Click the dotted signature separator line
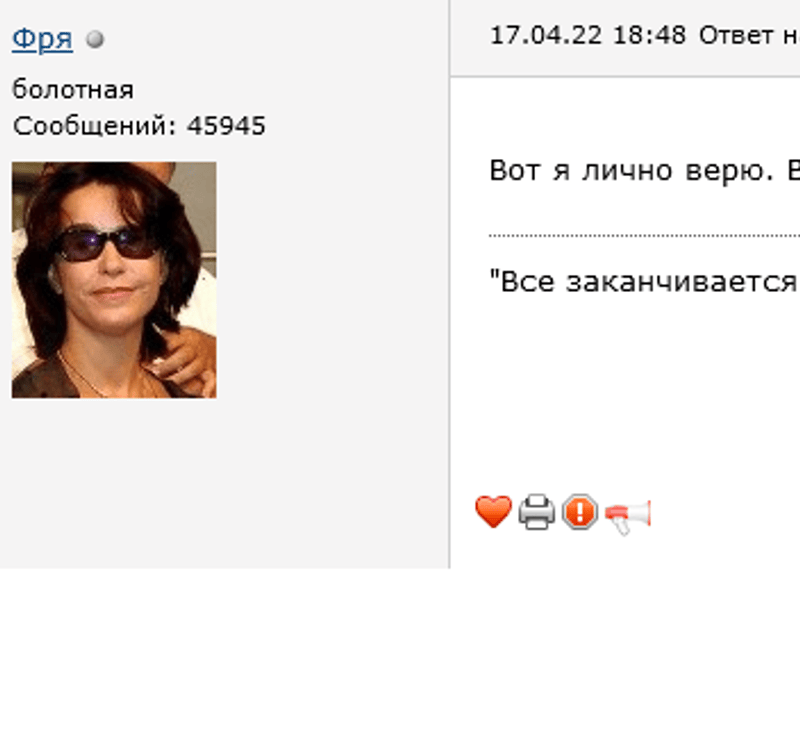800x743 pixels. click(x=644, y=236)
